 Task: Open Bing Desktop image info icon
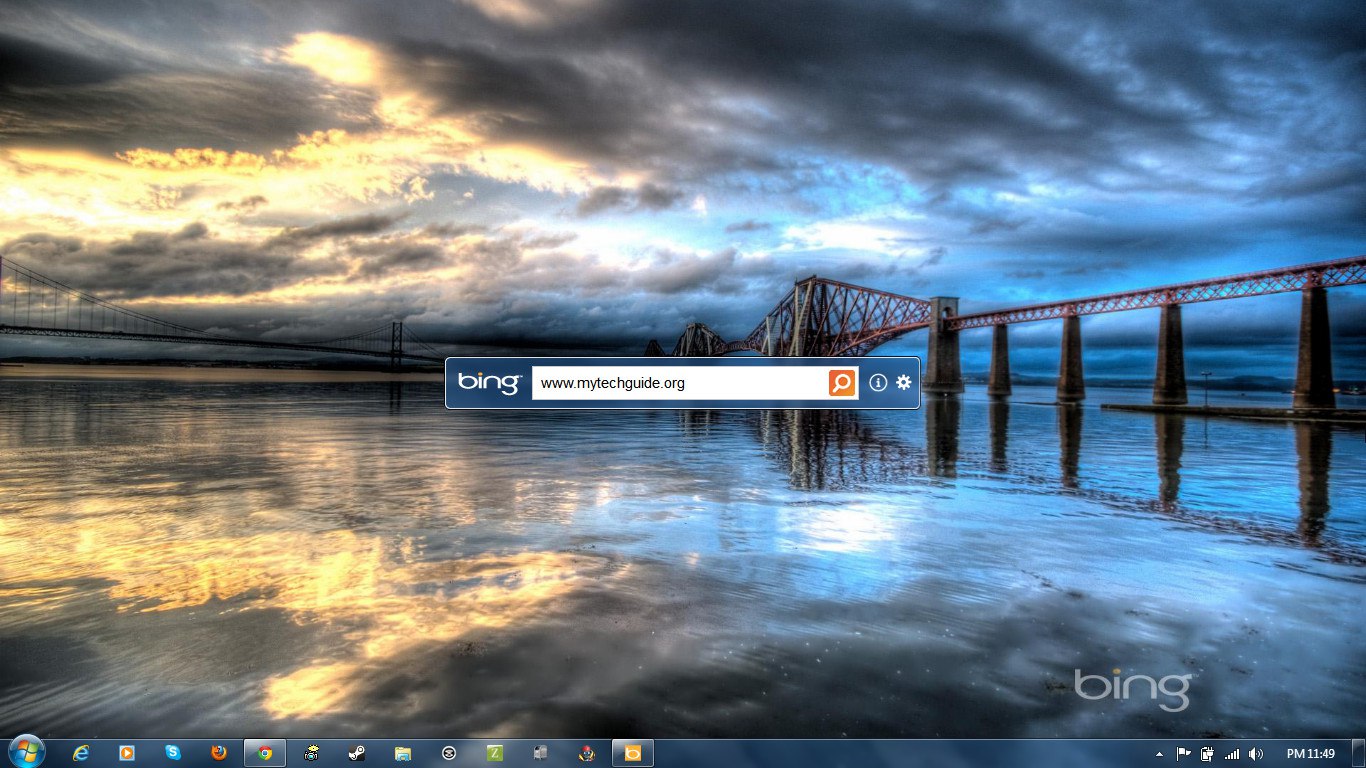(878, 383)
